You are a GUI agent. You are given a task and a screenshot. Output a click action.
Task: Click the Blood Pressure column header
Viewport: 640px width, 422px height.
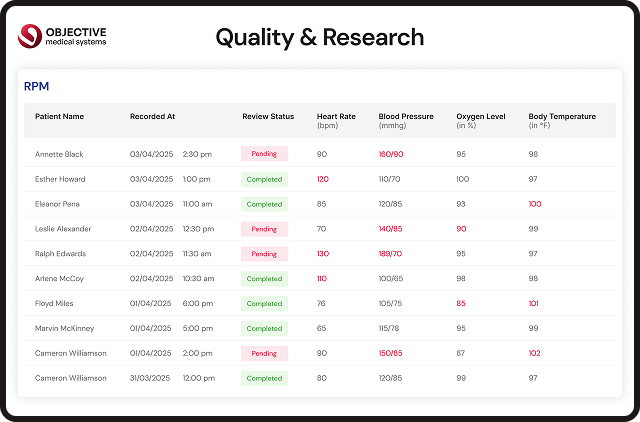click(406, 117)
